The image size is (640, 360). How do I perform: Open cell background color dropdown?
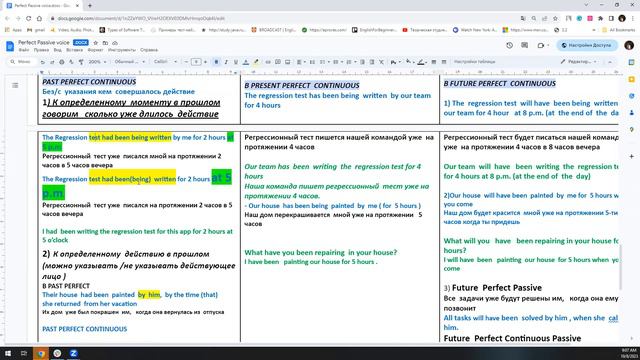[409, 62]
